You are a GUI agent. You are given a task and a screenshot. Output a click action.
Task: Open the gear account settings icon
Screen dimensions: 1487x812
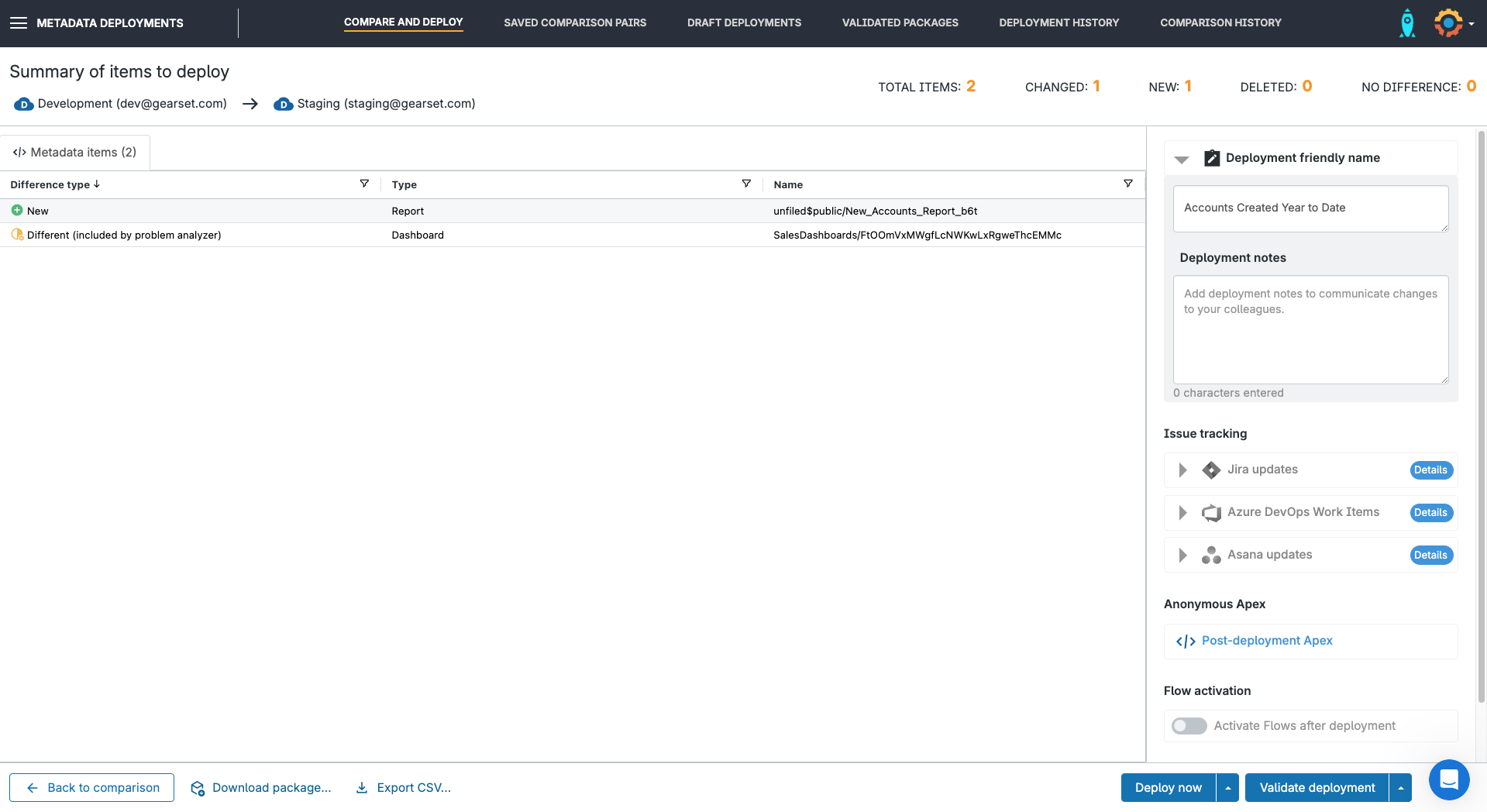tap(1448, 23)
